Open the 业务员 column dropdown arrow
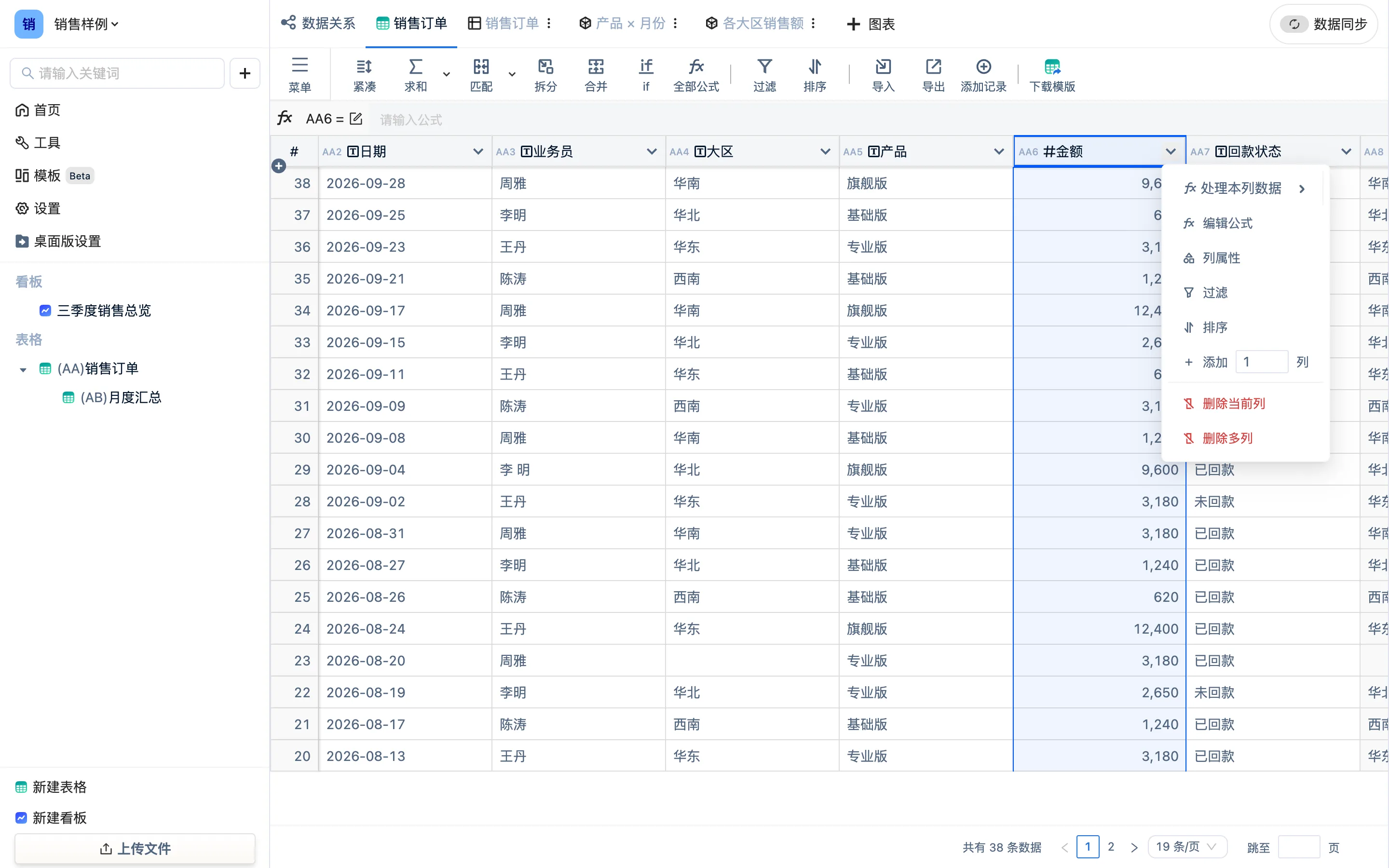 click(652, 151)
